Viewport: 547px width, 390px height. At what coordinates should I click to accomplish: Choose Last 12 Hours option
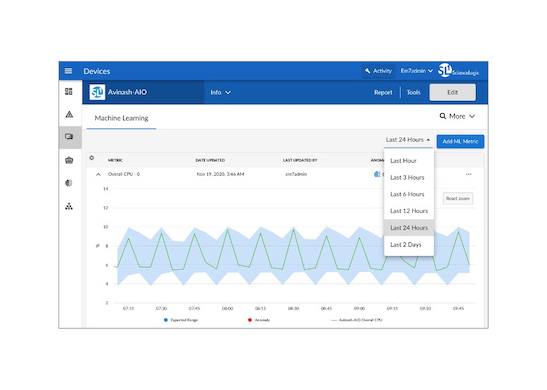tap(409, 211)
